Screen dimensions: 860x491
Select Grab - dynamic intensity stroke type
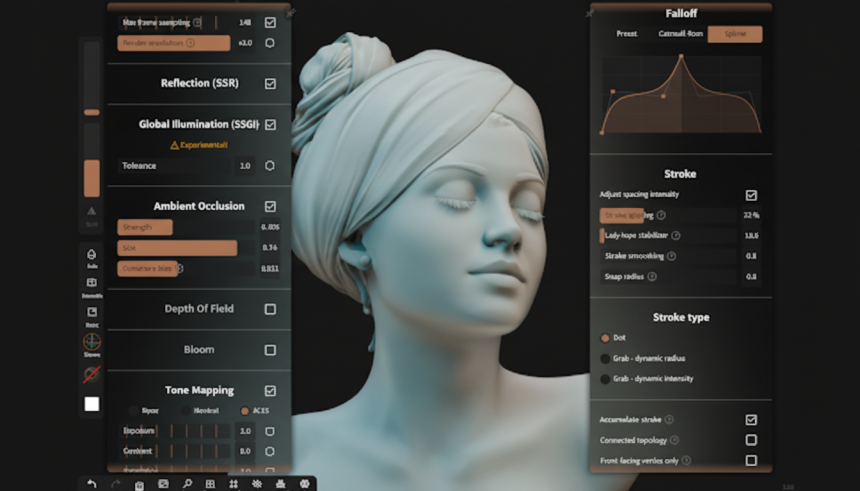(647, 379)
